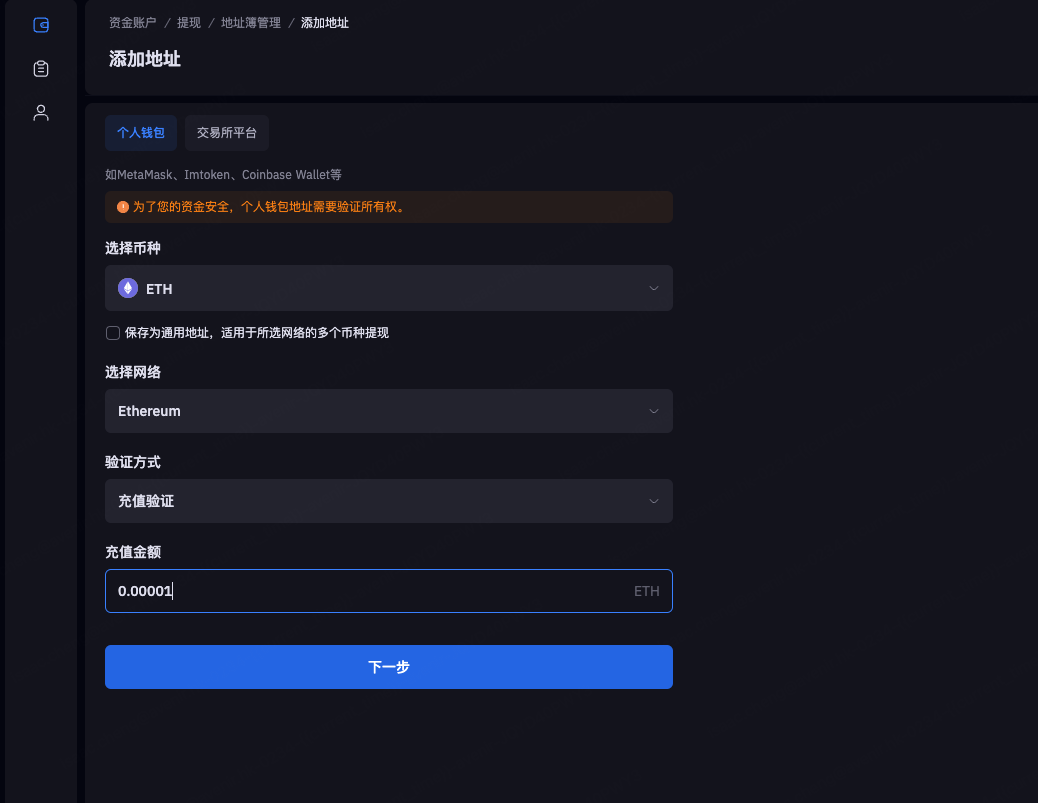1038x803 pixels.
Task: Open 地址簿管理 breadcrumb link
Action: tap(251, 22)
